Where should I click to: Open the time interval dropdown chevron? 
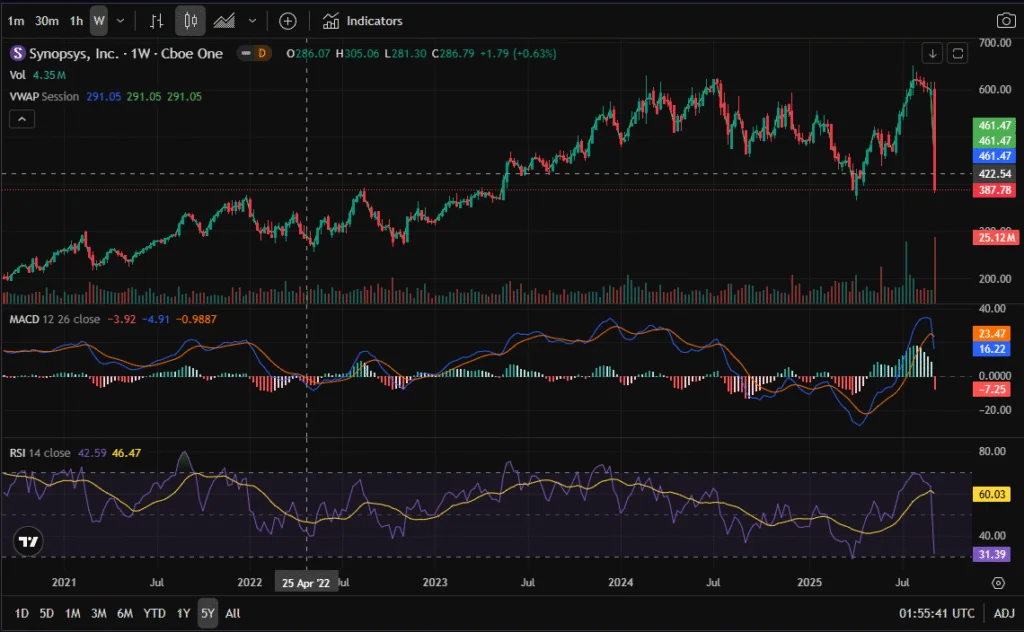[x=121, y=20]
